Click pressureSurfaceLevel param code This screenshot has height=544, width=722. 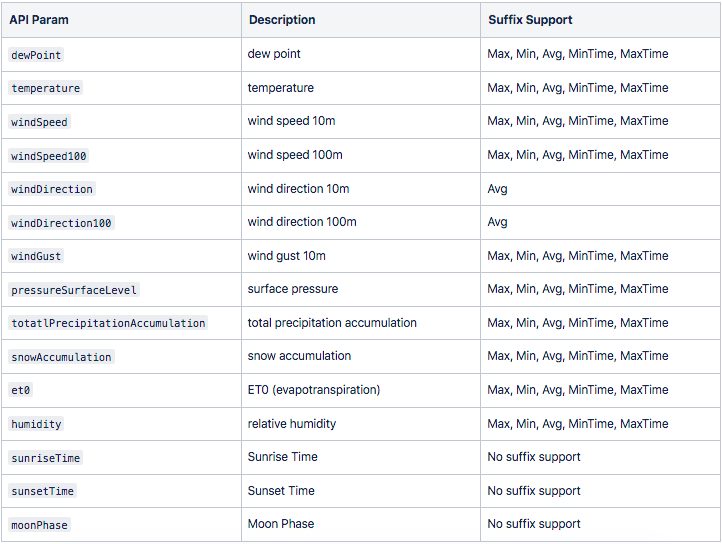(x=74, y=290)
